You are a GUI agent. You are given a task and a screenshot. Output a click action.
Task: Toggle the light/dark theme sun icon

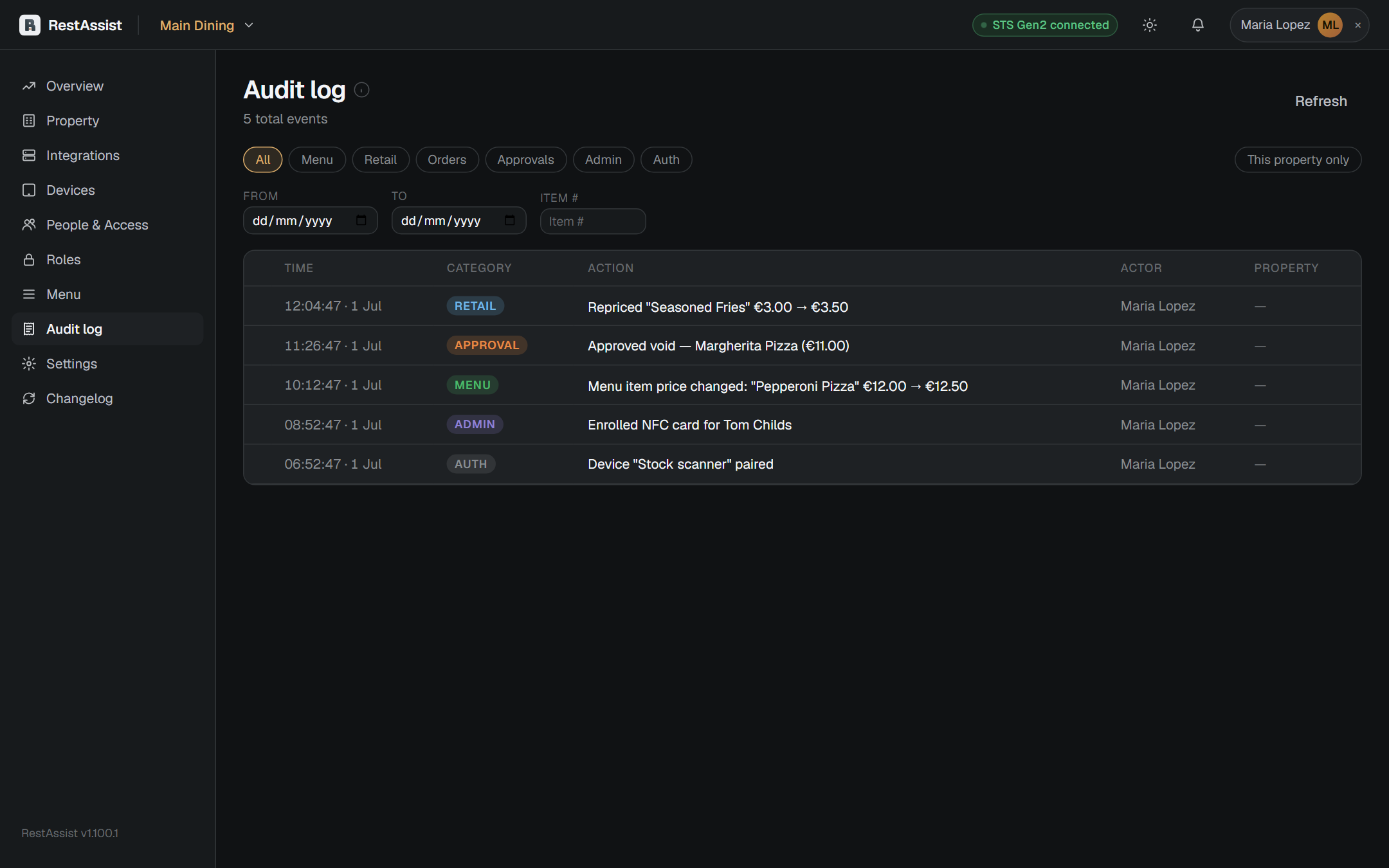point(1150,25)
